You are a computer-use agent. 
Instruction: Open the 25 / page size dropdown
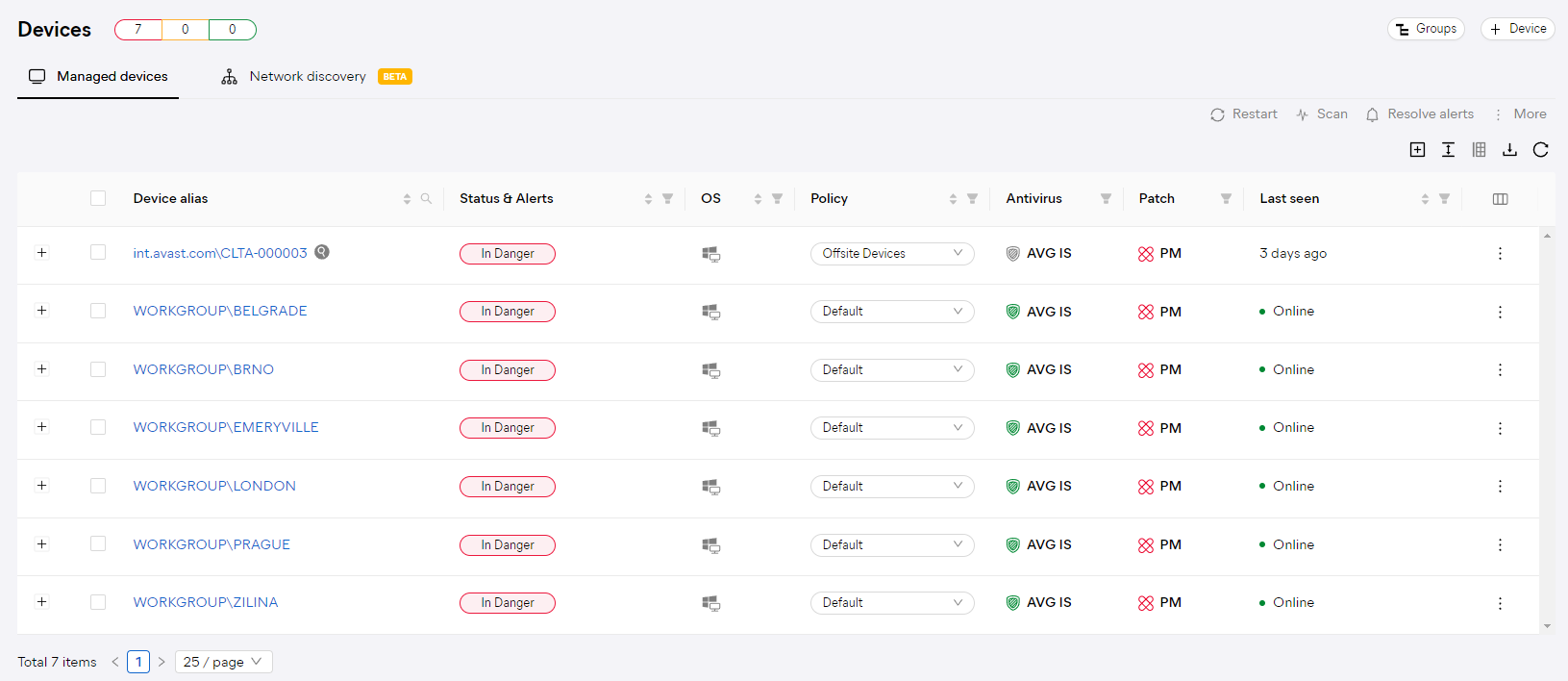pos(224,662)
